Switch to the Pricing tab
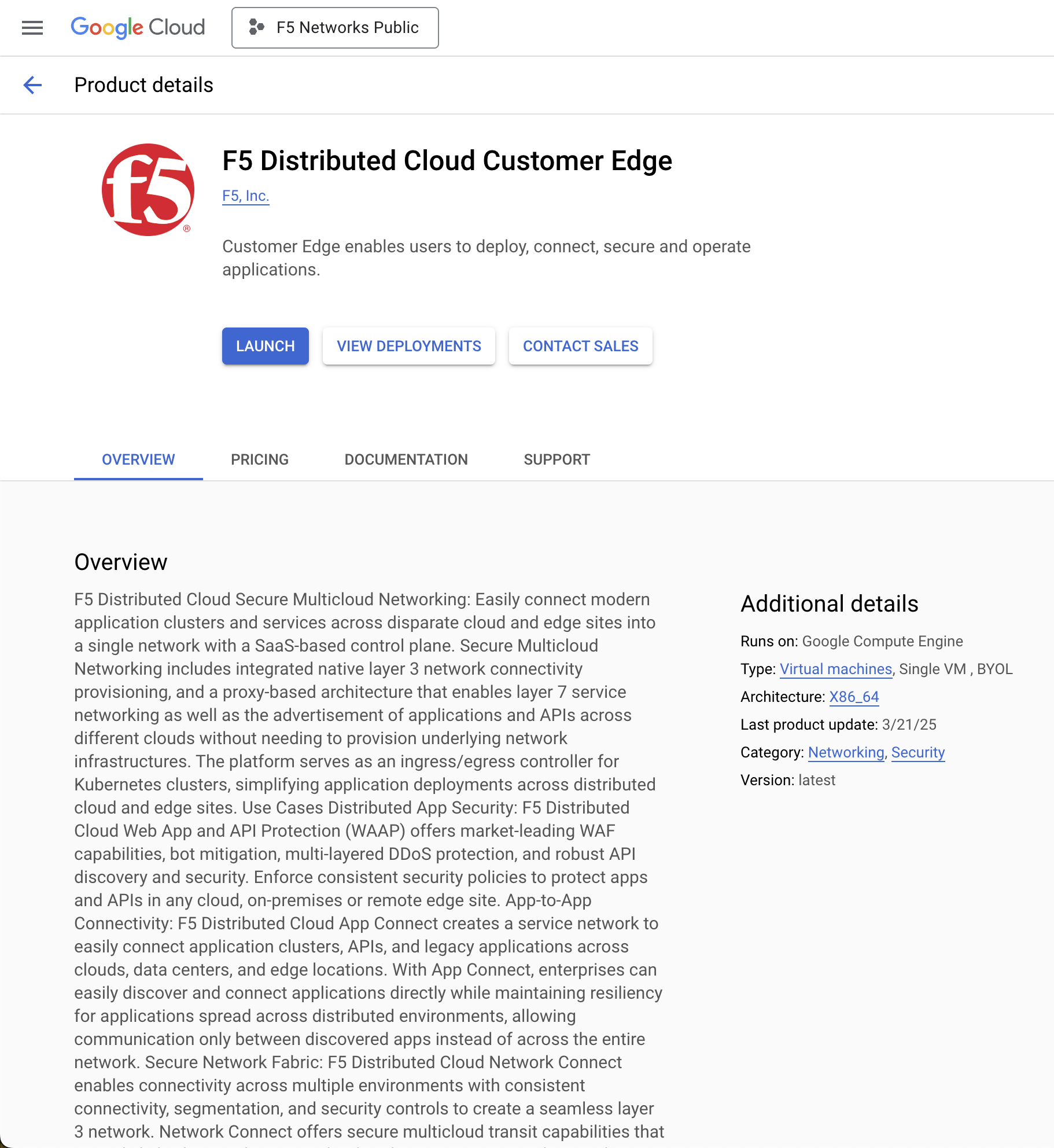Viewport: 1054px width, 1148px height. pyautogui.click(x=259, y=459)
